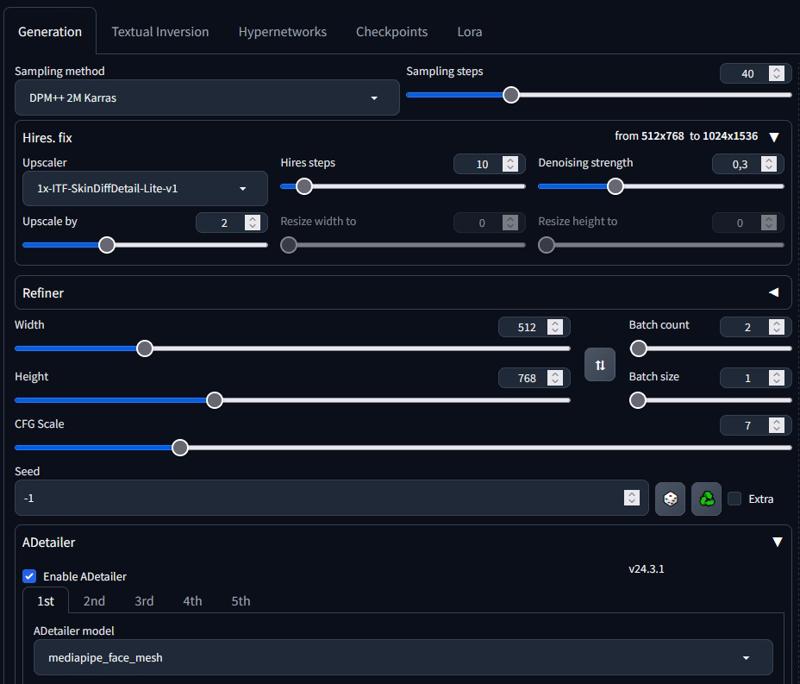
Task: Uncheck the Enable ADetailer checkbox
Action: (x=30, y=576)
